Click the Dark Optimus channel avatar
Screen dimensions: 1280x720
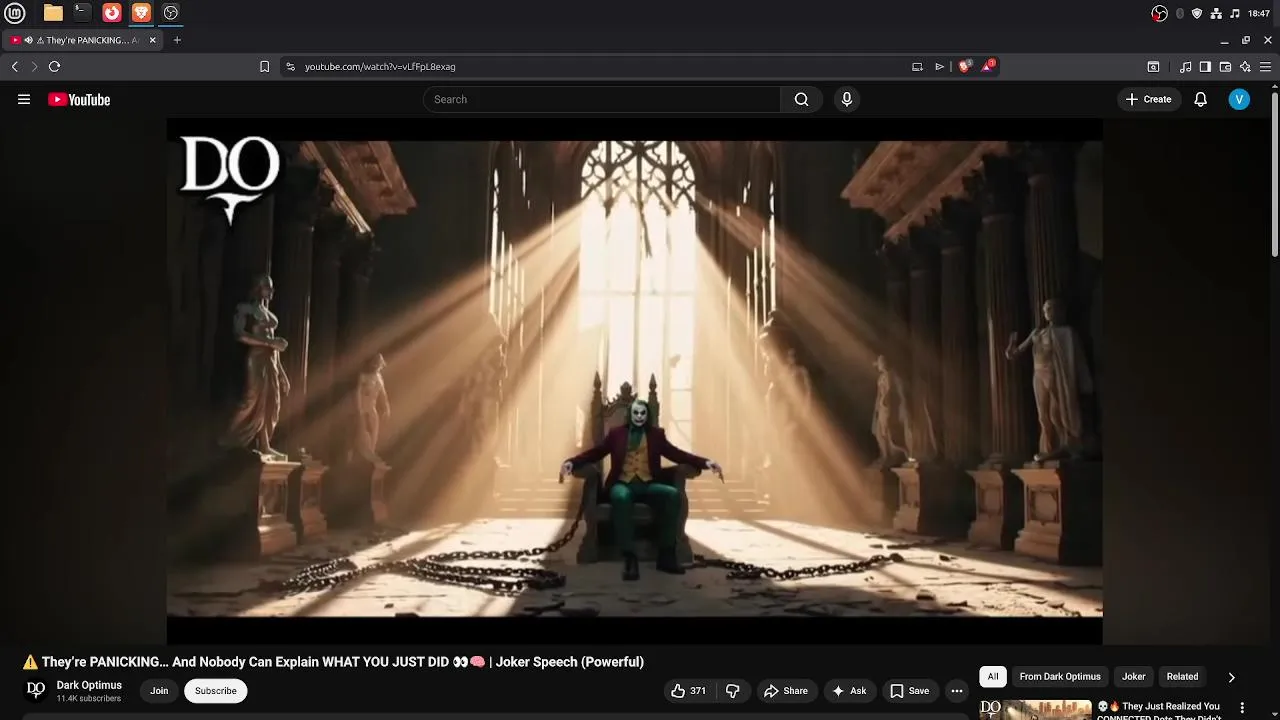(36, 690)
